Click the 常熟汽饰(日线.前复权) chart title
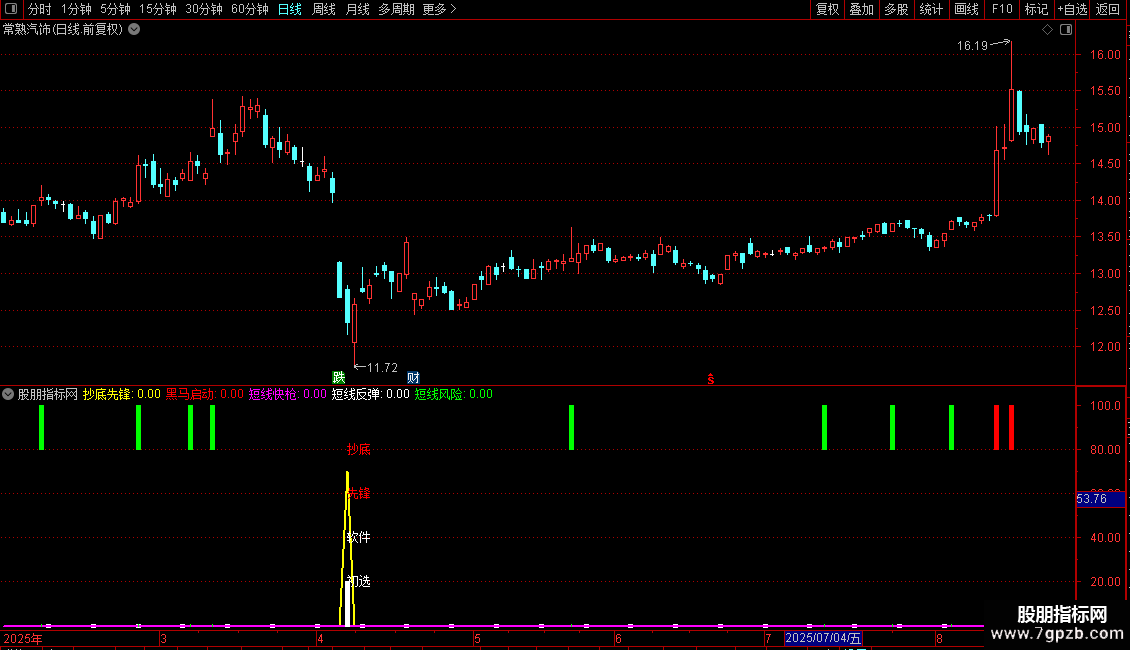1130x650 pixels. (63, 30)
